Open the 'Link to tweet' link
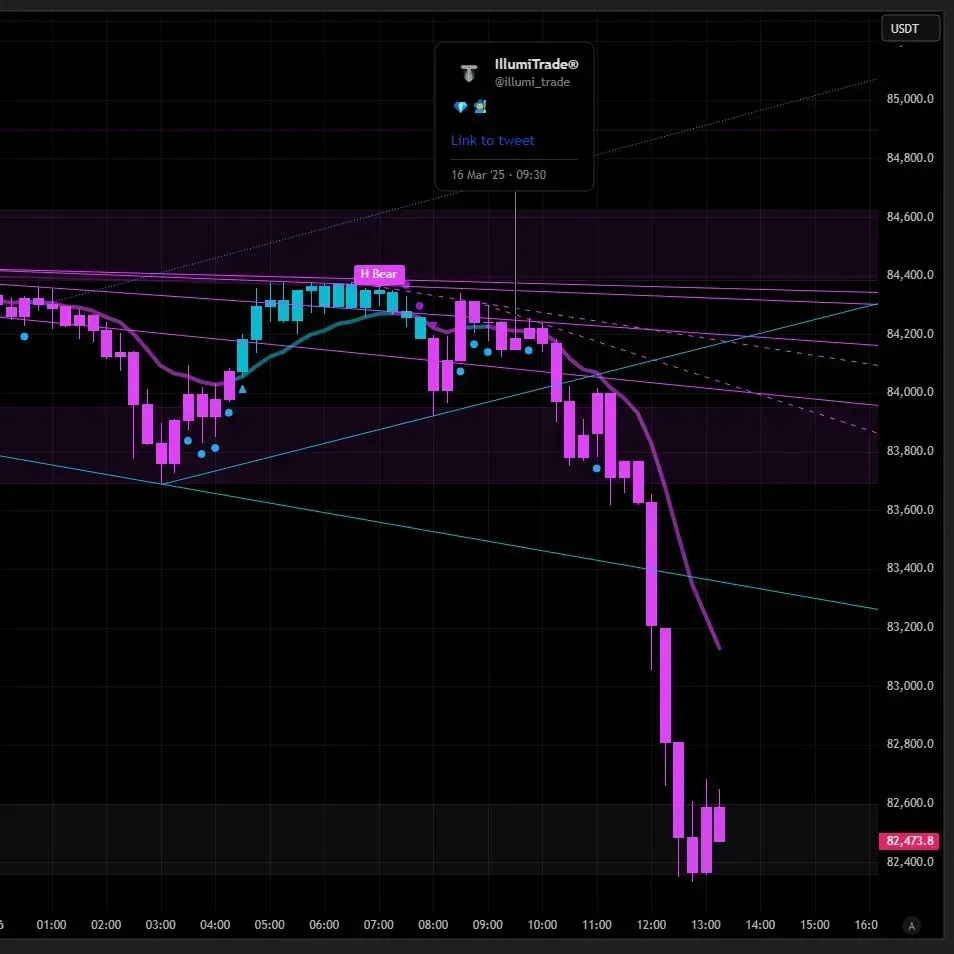This screenshot has width=954, height=954. point(492,141)
